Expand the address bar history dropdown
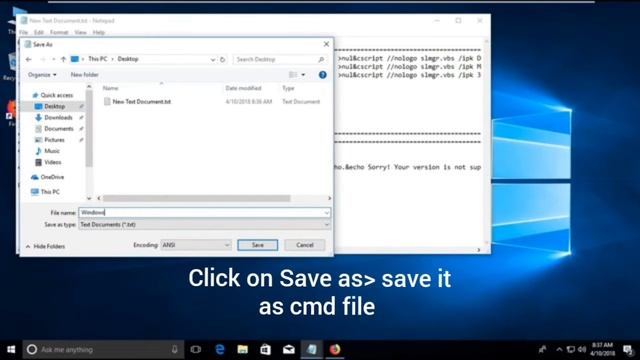This screenshot has height=360, width=640. [x=213, y=60]
